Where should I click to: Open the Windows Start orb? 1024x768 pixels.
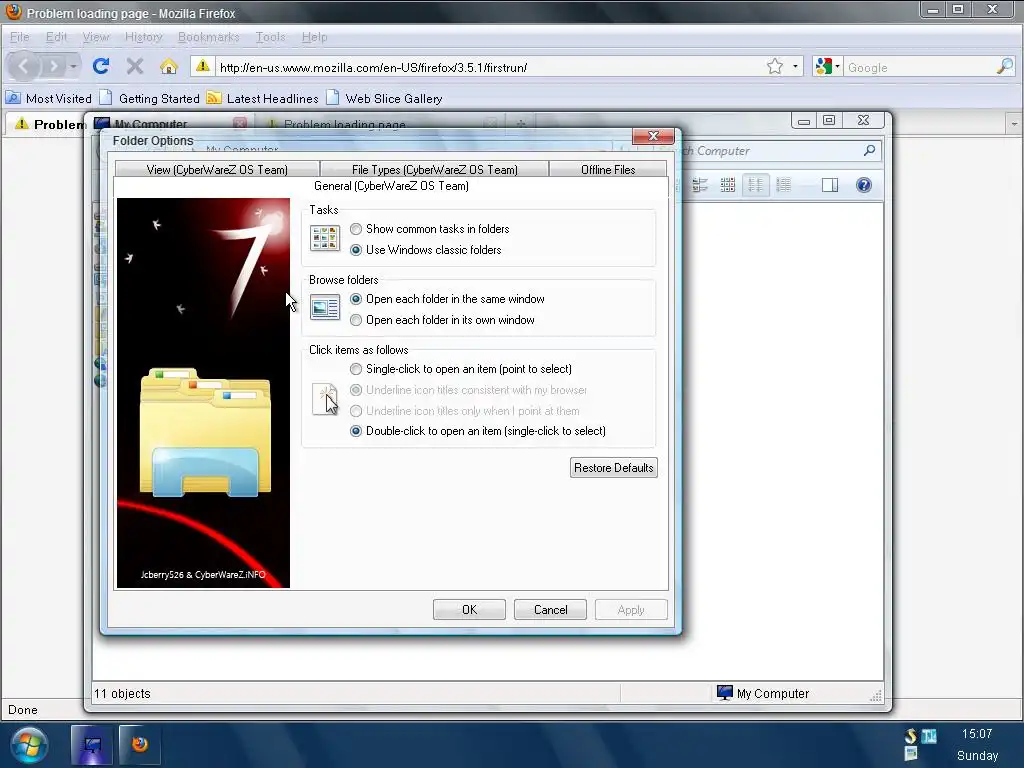[29, 745]
